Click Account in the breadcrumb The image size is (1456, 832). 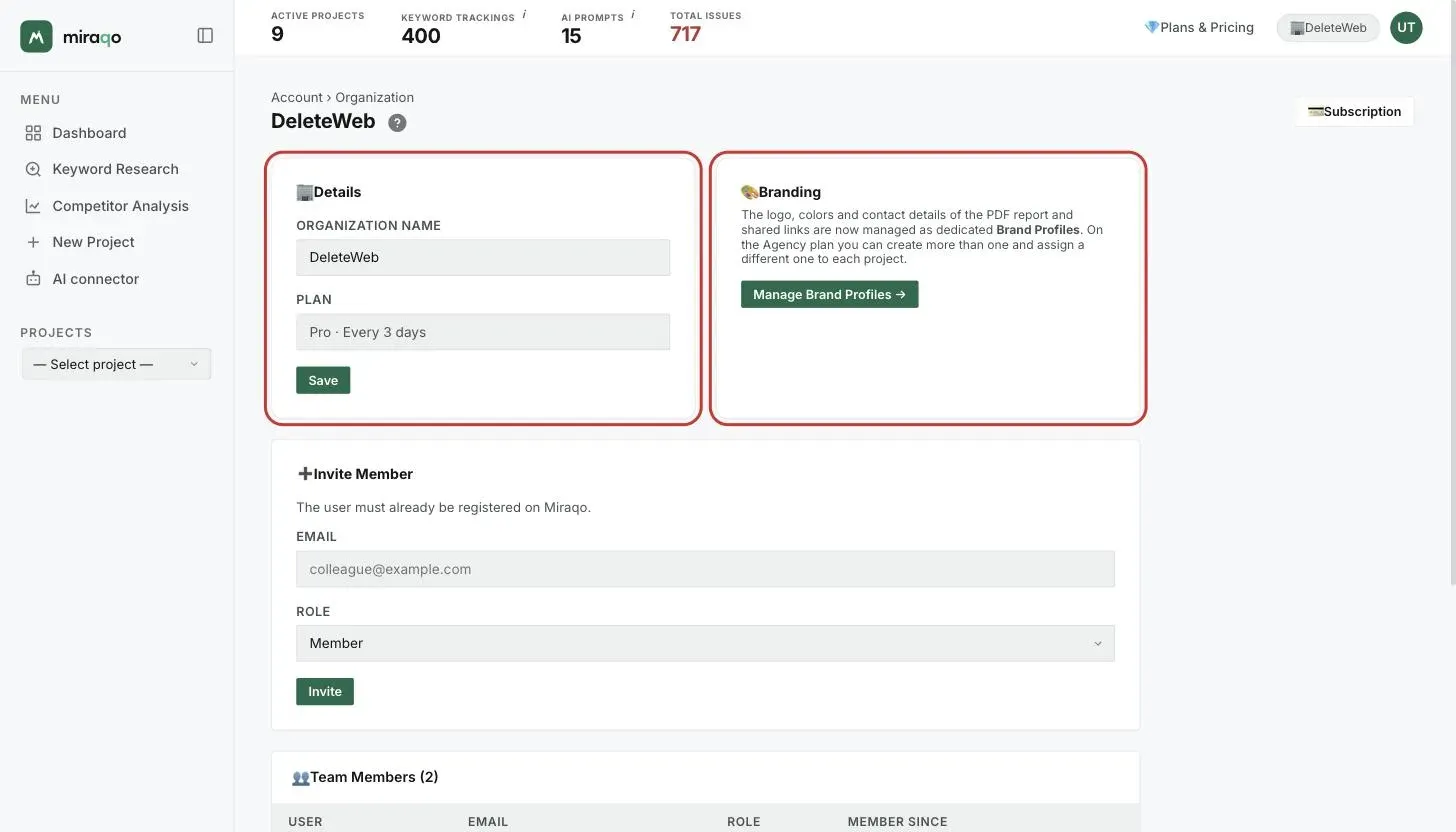point(297,97)
